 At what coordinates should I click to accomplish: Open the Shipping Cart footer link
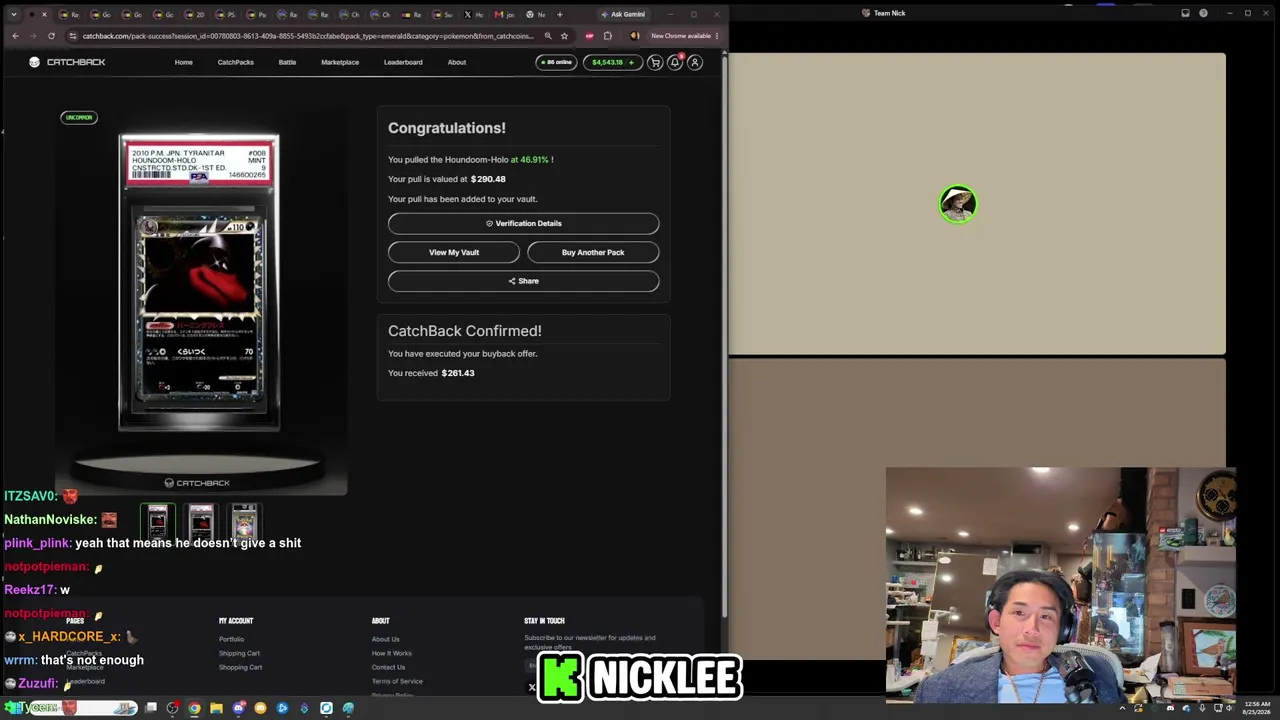[x=239, y=653]
